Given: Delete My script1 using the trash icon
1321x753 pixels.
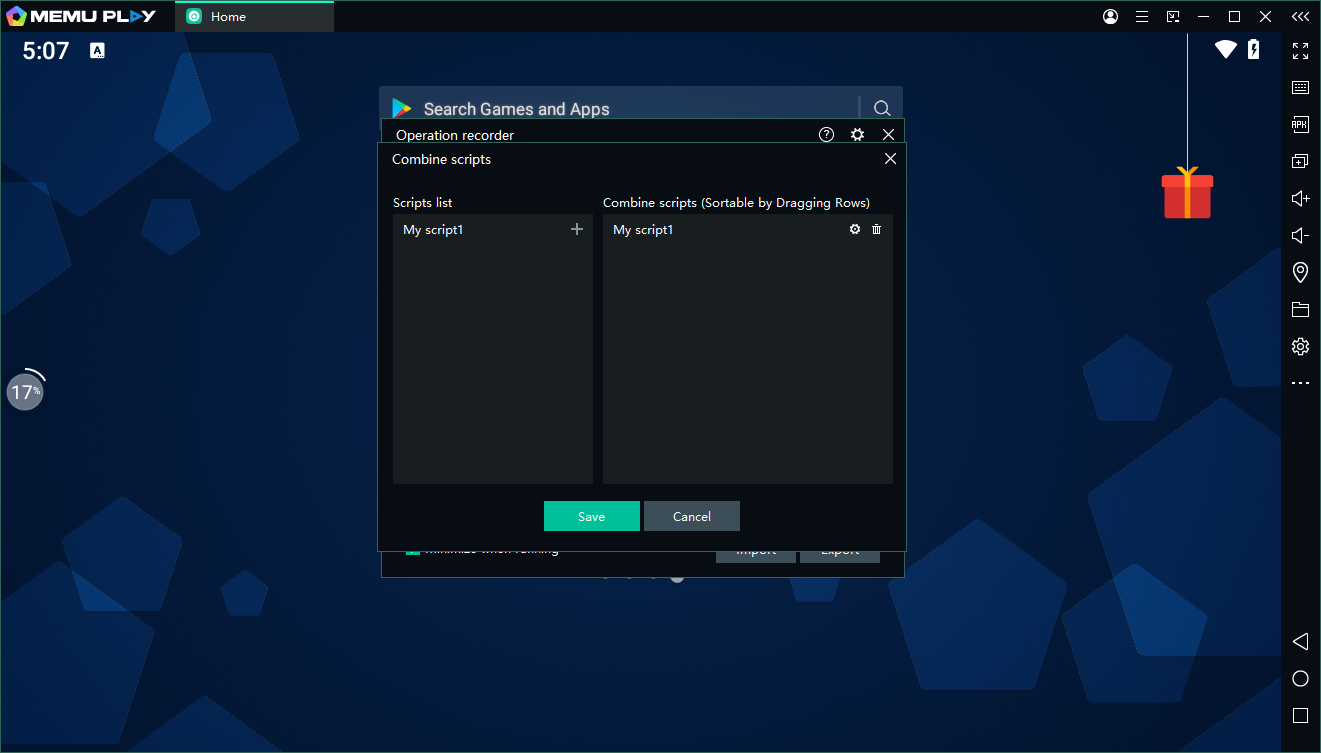Looking at the screenshot, I should pos(877,230).
